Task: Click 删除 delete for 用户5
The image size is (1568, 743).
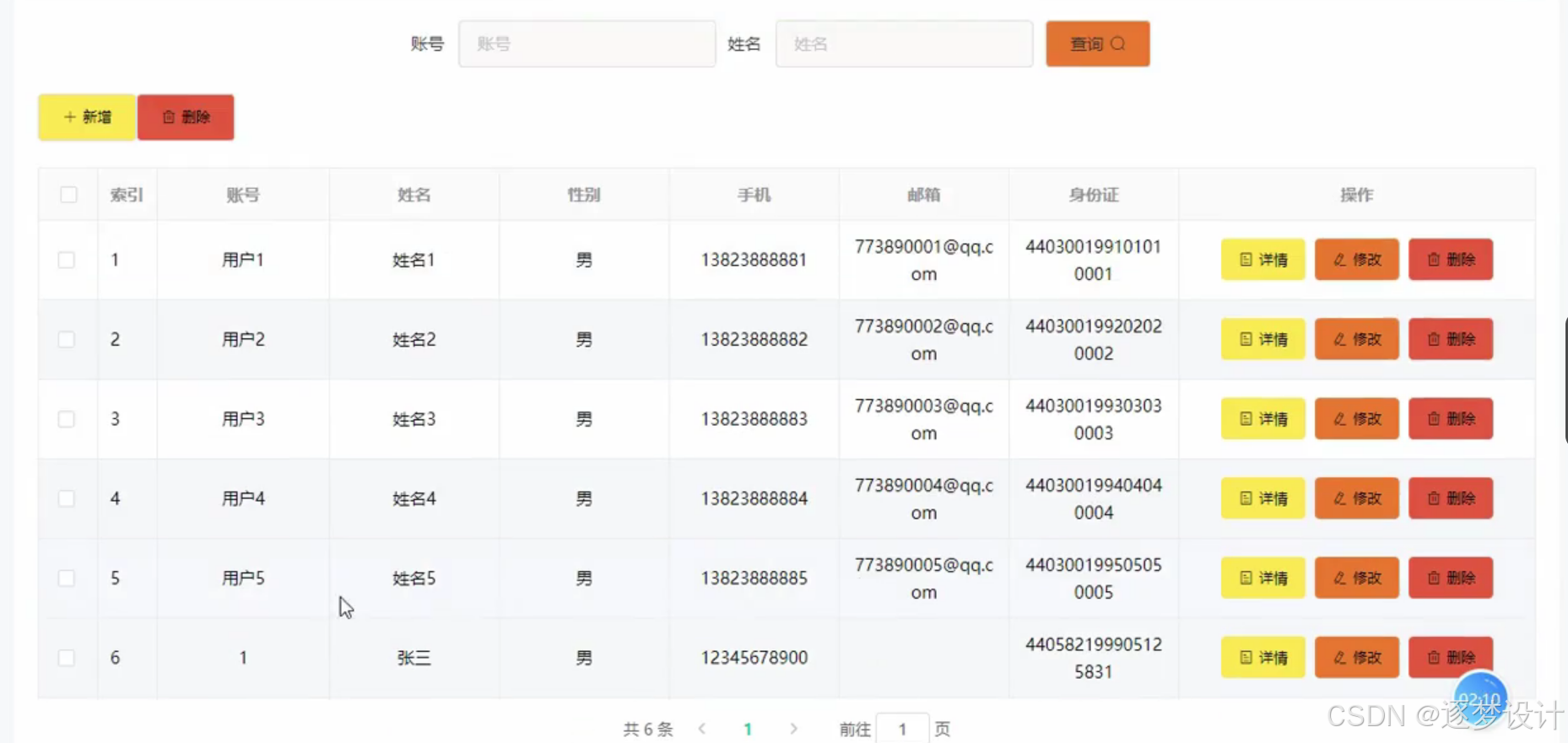Action: 1451,578
